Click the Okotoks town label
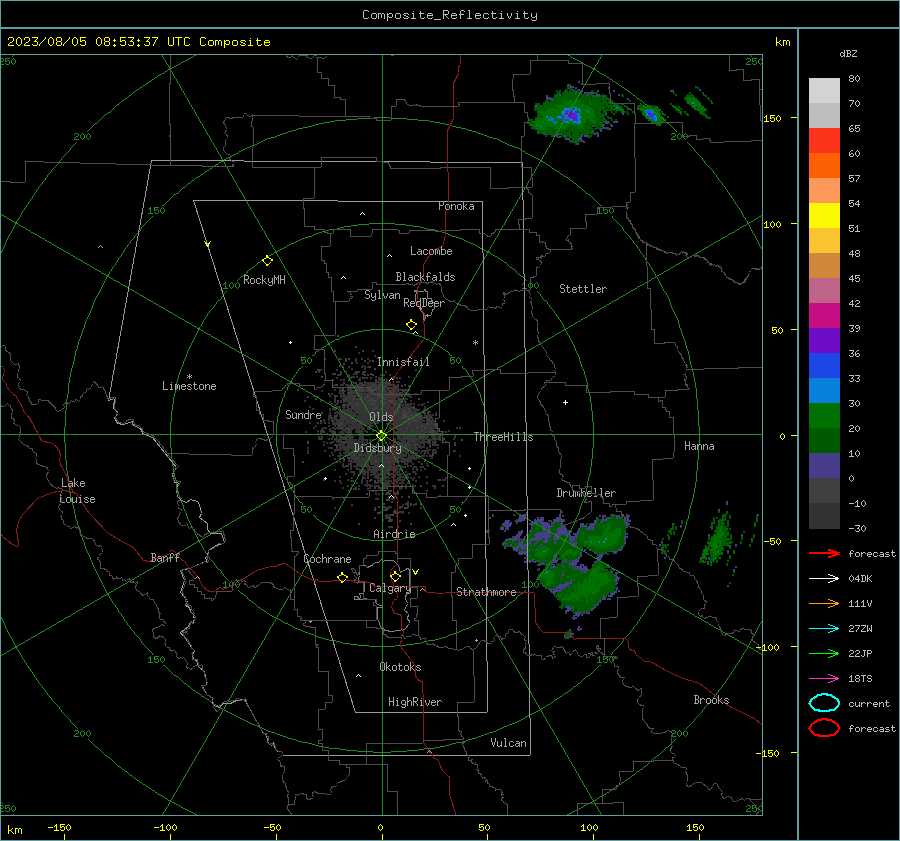 [x=400, y=667]
